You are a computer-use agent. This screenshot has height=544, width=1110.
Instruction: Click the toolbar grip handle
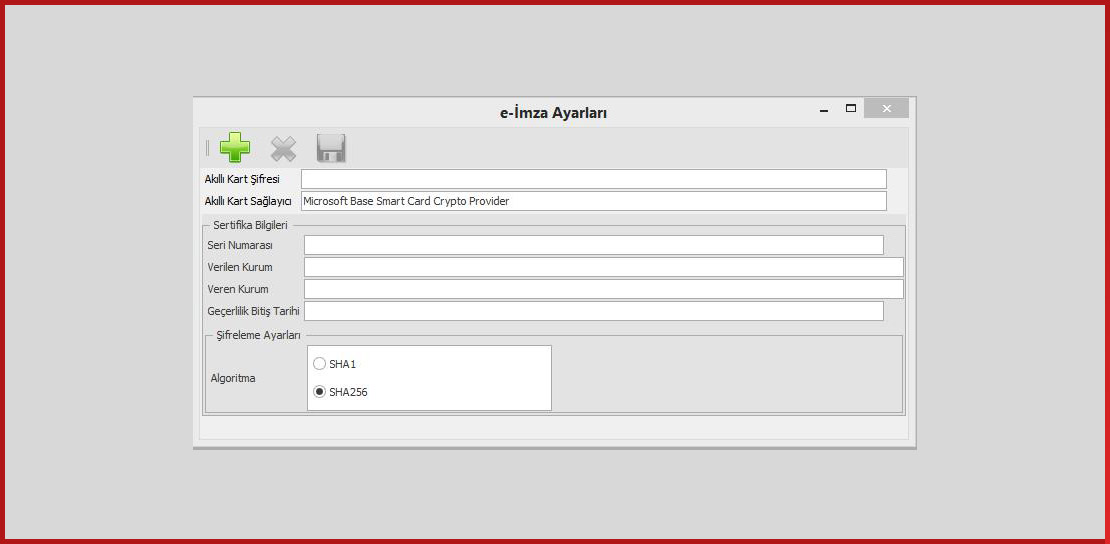208,148
